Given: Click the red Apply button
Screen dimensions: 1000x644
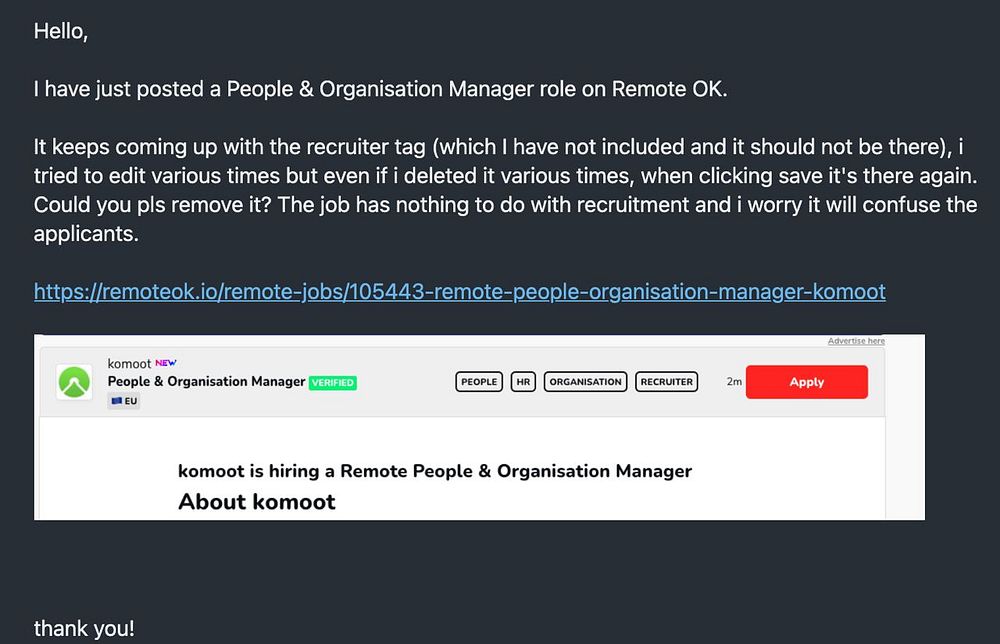Looking at the screenshot, I should click(x=806, y=382).
